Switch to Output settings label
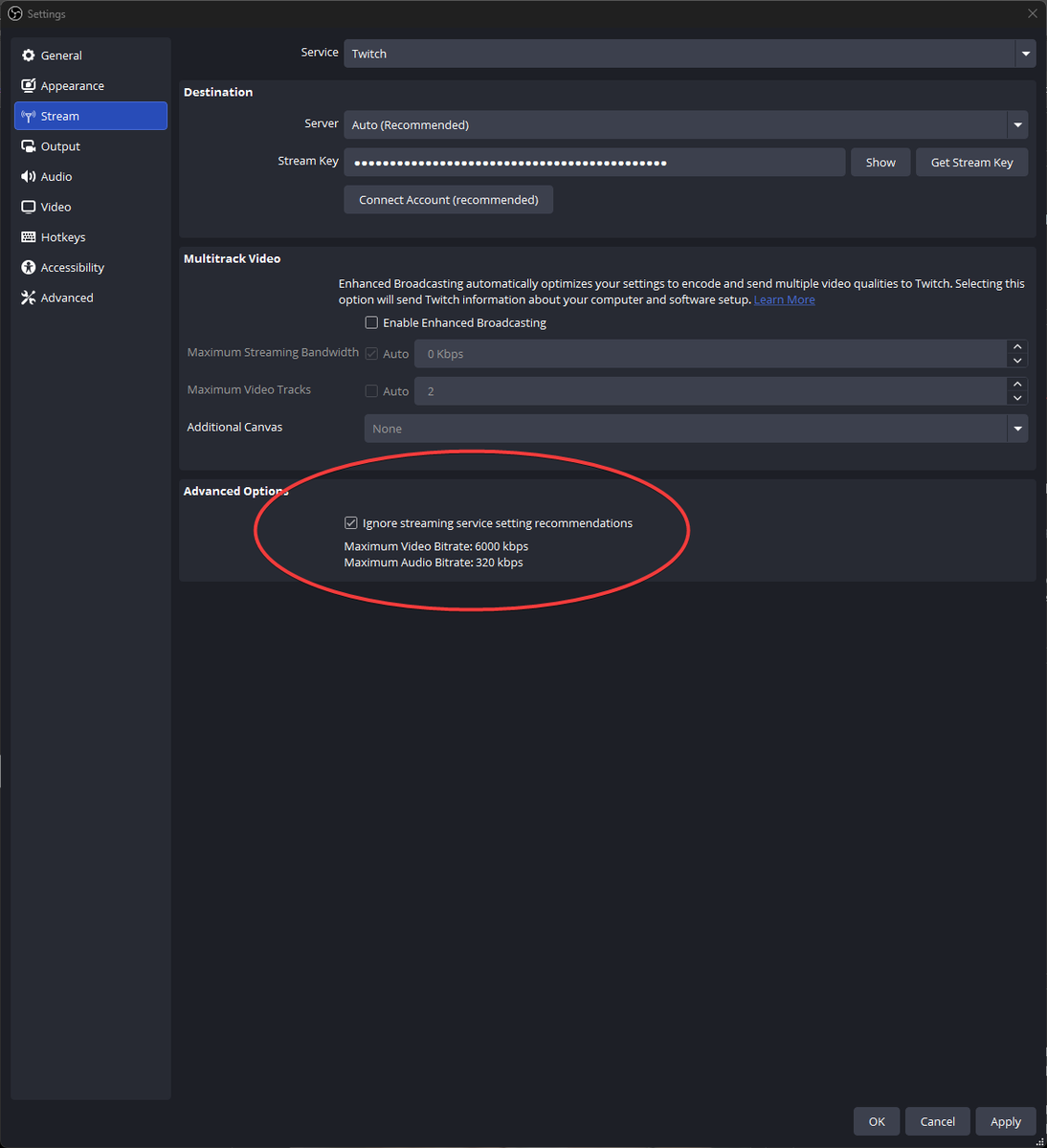This screenshot has height=1148, width=1047. [x=60, y=146]
